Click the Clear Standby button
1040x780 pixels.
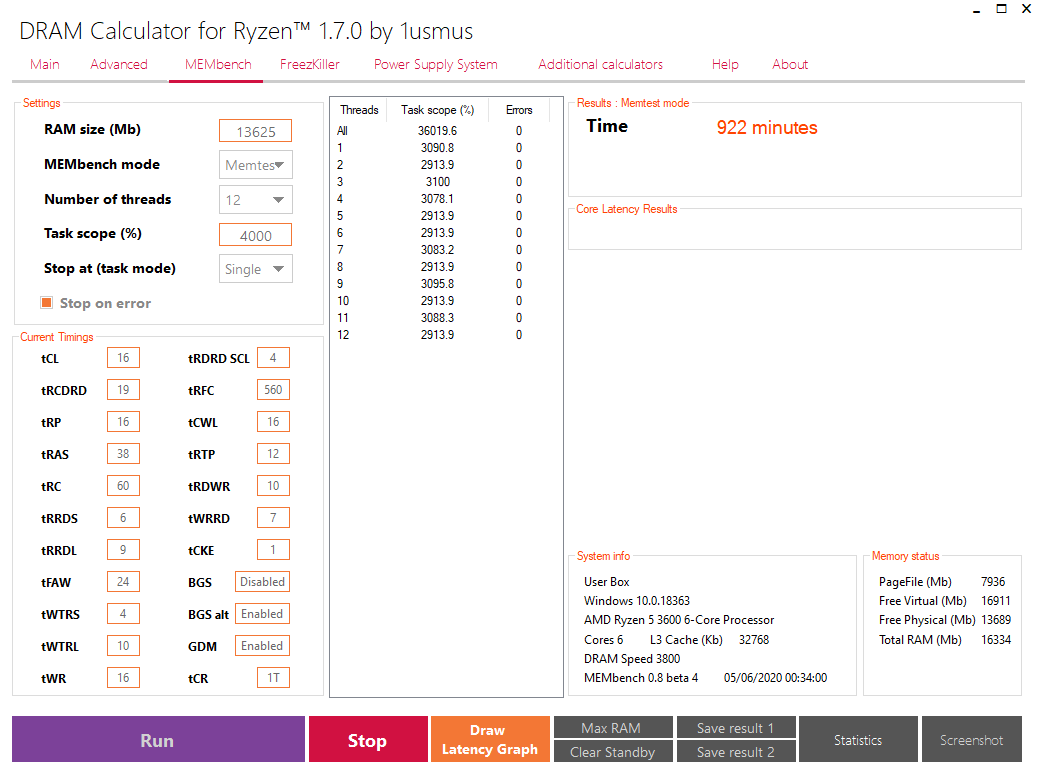pos(613,751)
